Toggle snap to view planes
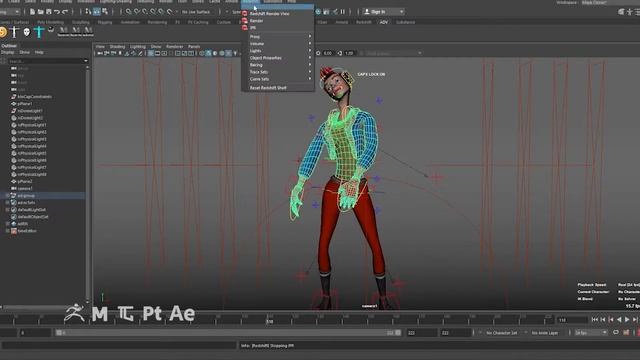This screenshot has height=360, width=640. click(161, 12)
